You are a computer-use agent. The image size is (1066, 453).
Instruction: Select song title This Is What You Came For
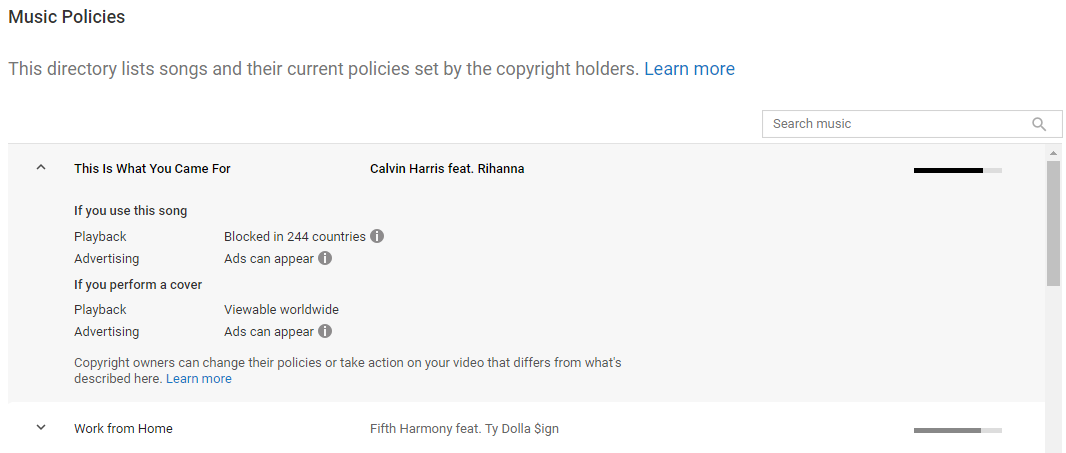point(152,169)
